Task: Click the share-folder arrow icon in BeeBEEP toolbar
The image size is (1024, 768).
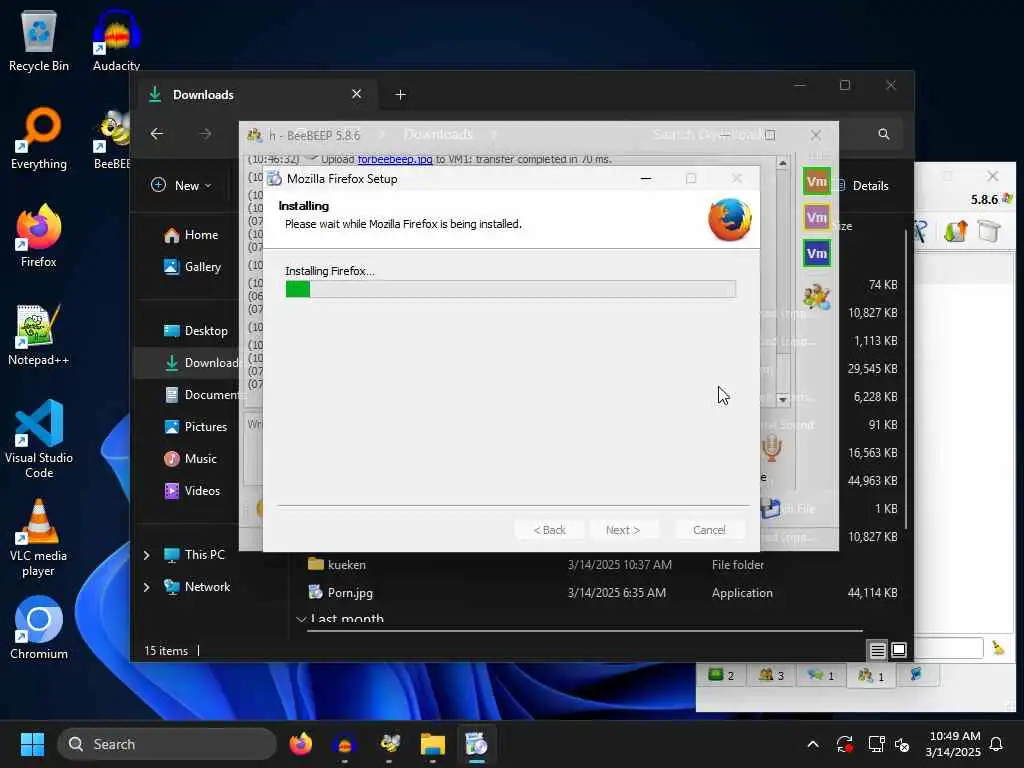Action: (x=955, y=231)
